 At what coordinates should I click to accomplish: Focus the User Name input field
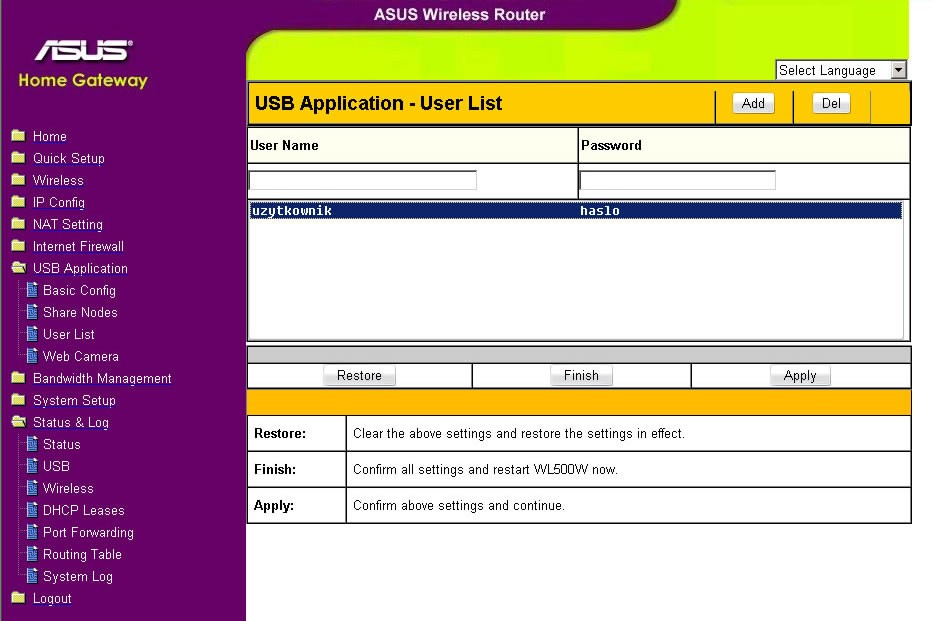pos(363,180)
